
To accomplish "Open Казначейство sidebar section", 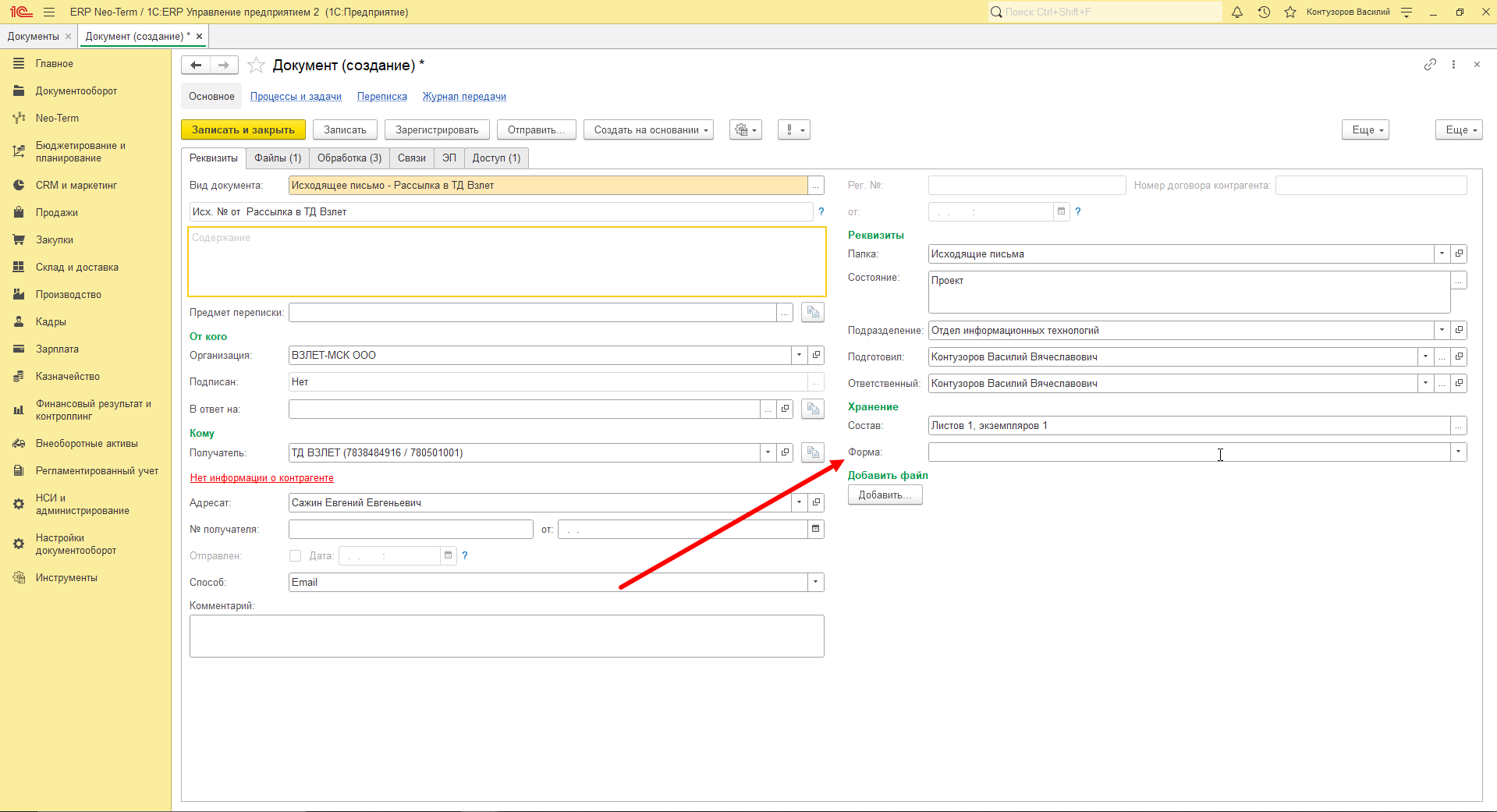I will [x=68, y=377].
